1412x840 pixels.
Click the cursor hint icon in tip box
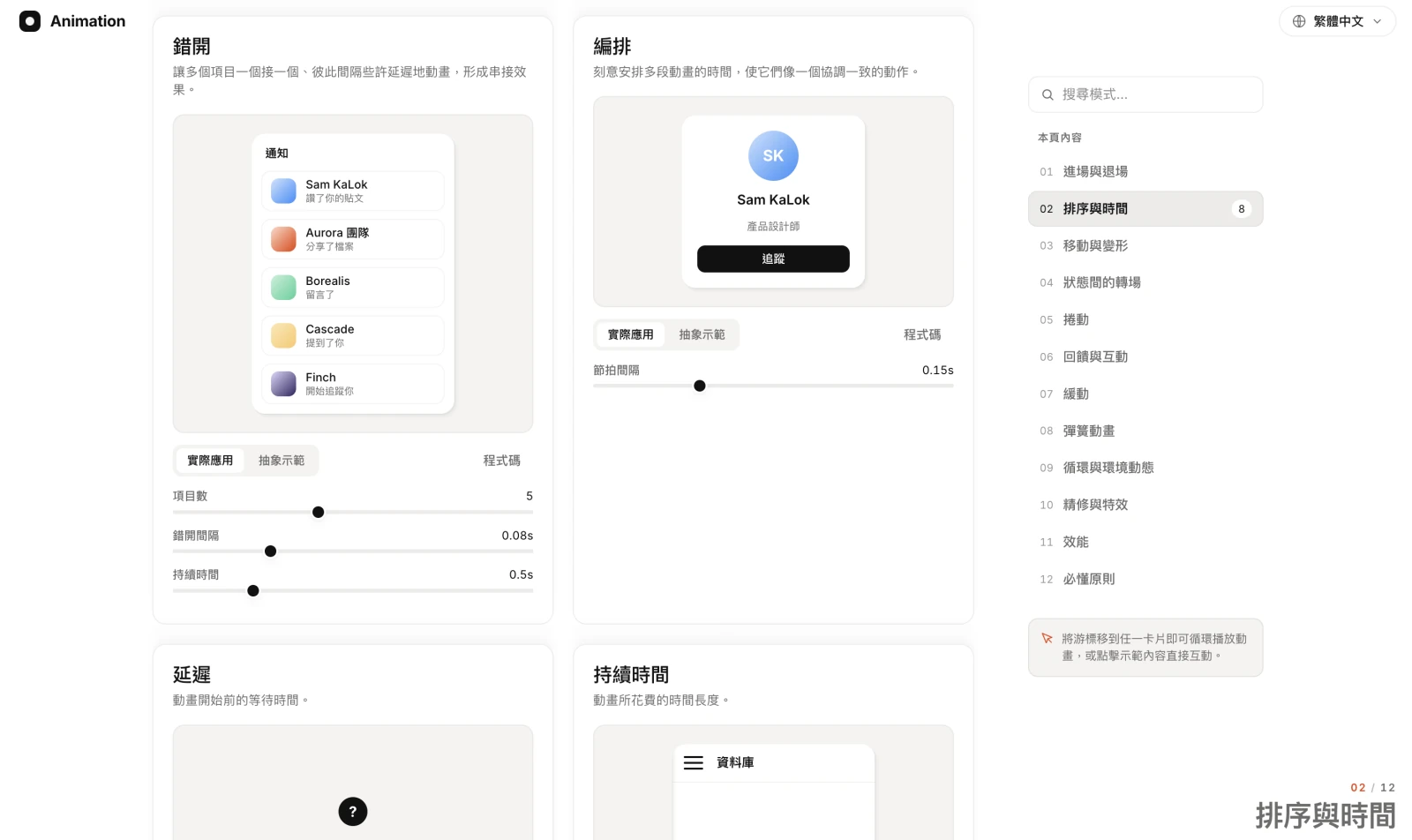click(1048, 639)
